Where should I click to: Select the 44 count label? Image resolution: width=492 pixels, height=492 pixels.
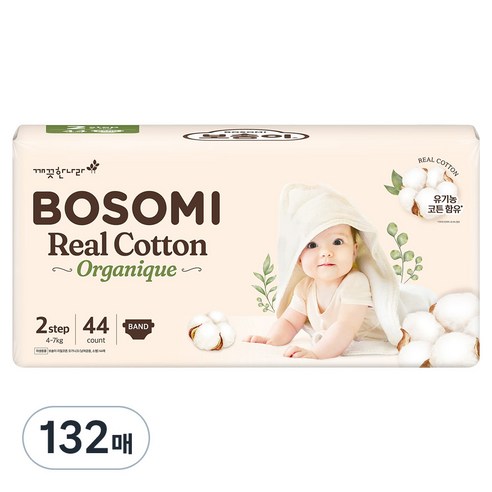(96, 329)
